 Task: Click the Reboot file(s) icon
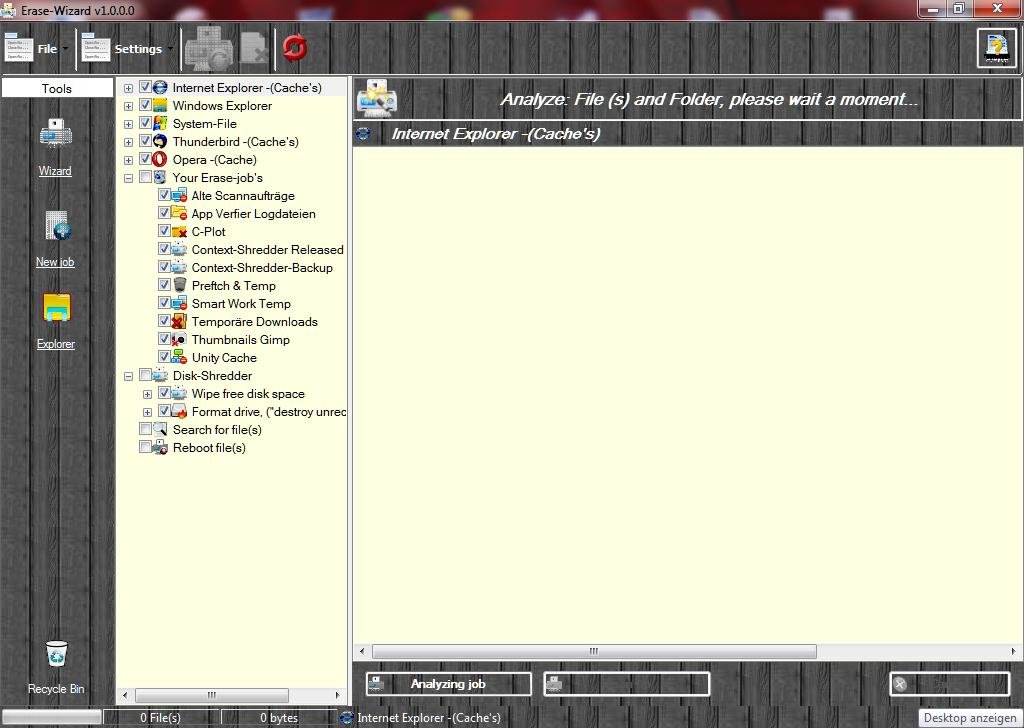[160, 447]
